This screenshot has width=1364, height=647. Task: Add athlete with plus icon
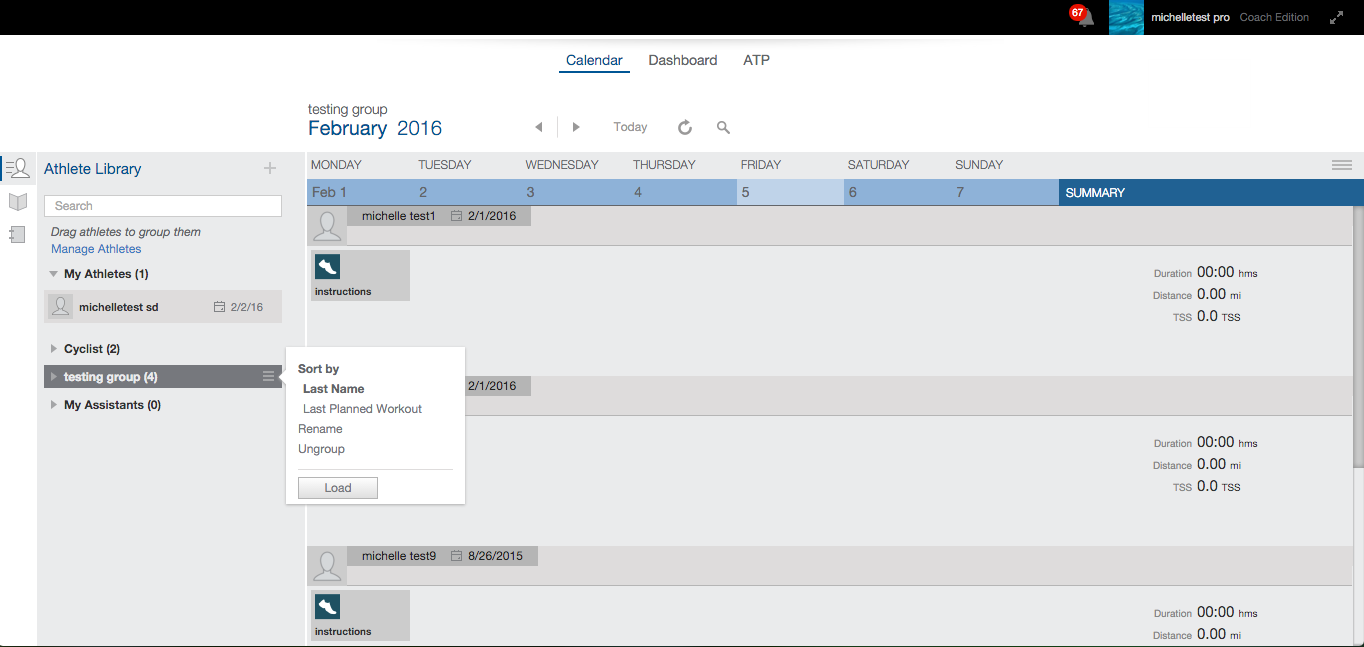coord(269,168)
